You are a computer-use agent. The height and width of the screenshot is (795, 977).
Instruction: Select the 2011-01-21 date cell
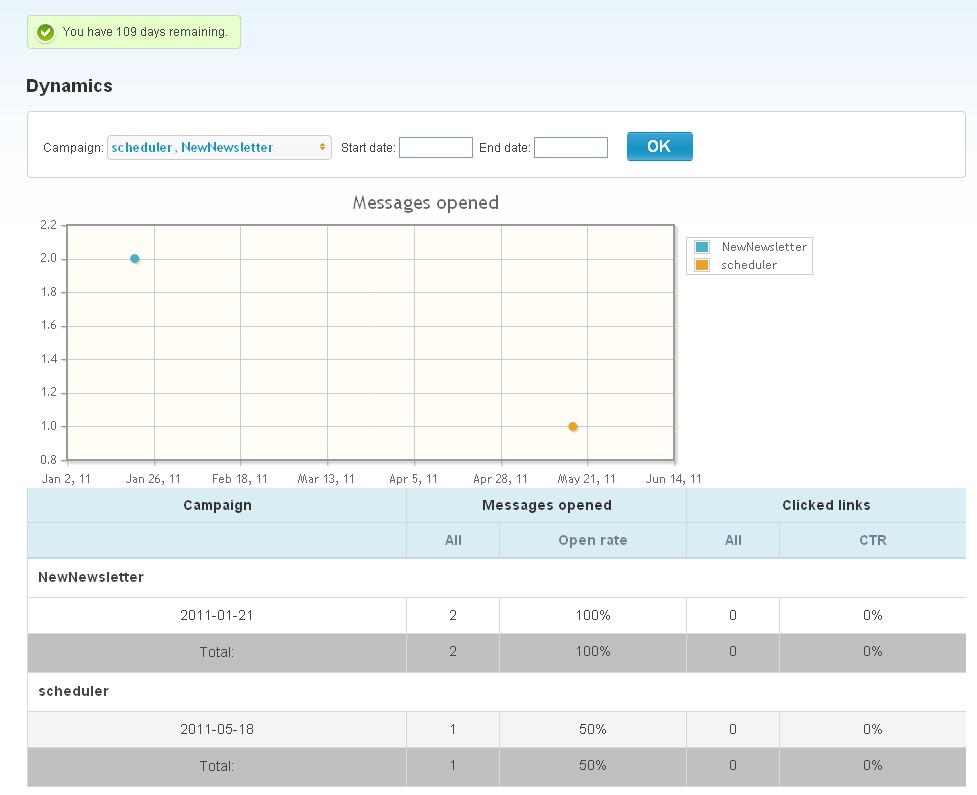click(x=217, y=616)
